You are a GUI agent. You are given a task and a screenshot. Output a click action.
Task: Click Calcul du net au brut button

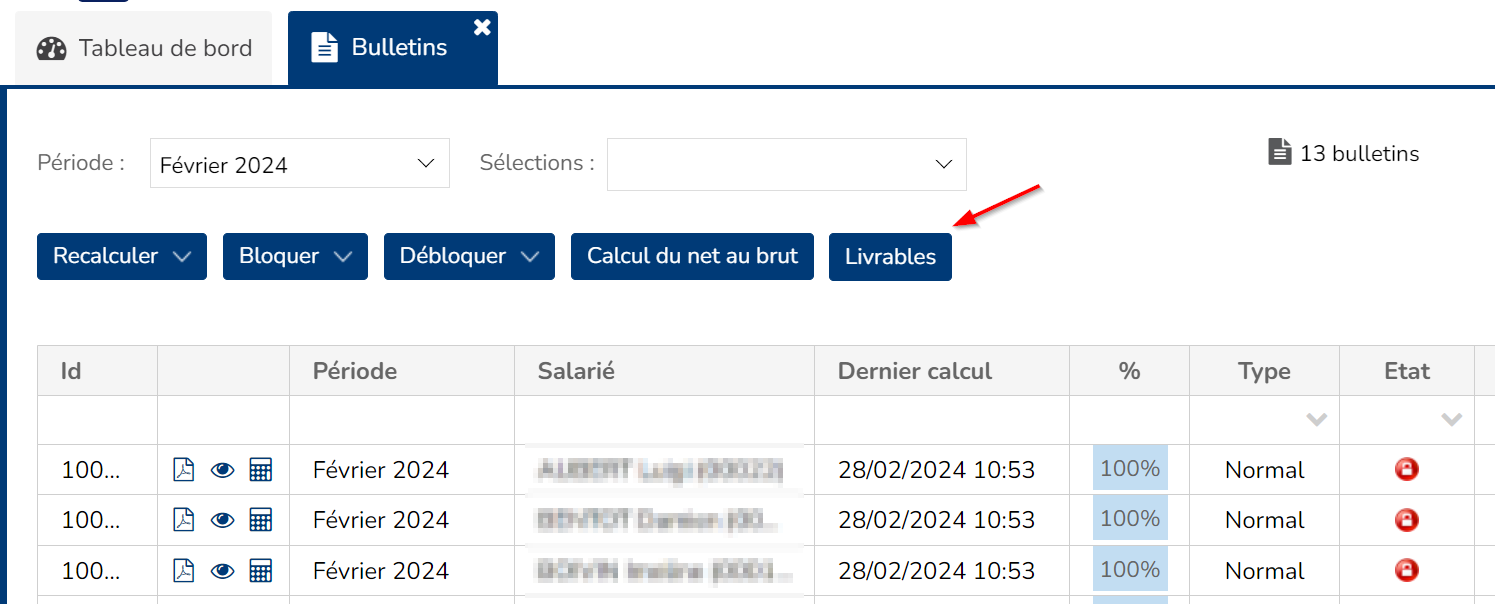point(692,256)
